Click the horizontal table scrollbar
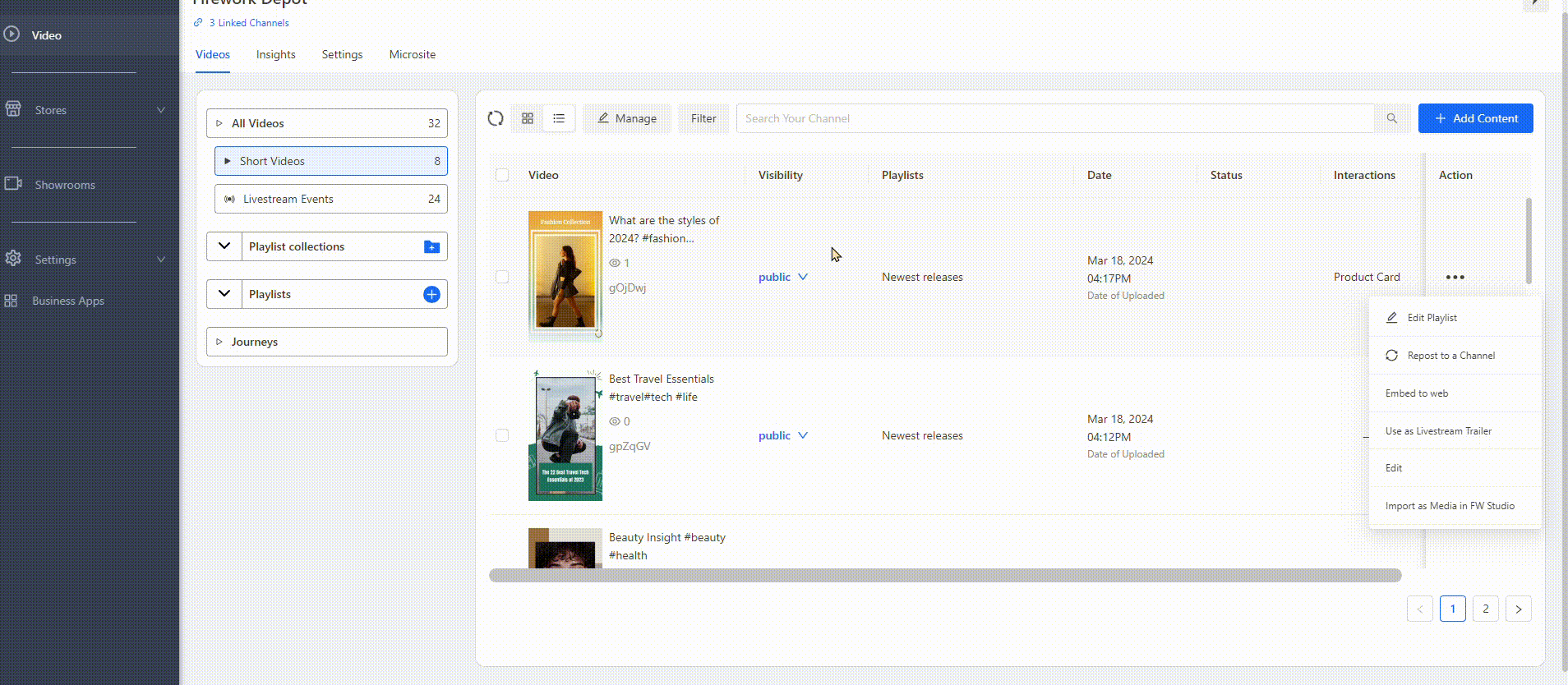Image resolution: width=1568 pixels, height=685 pixels. coord(944,576)
